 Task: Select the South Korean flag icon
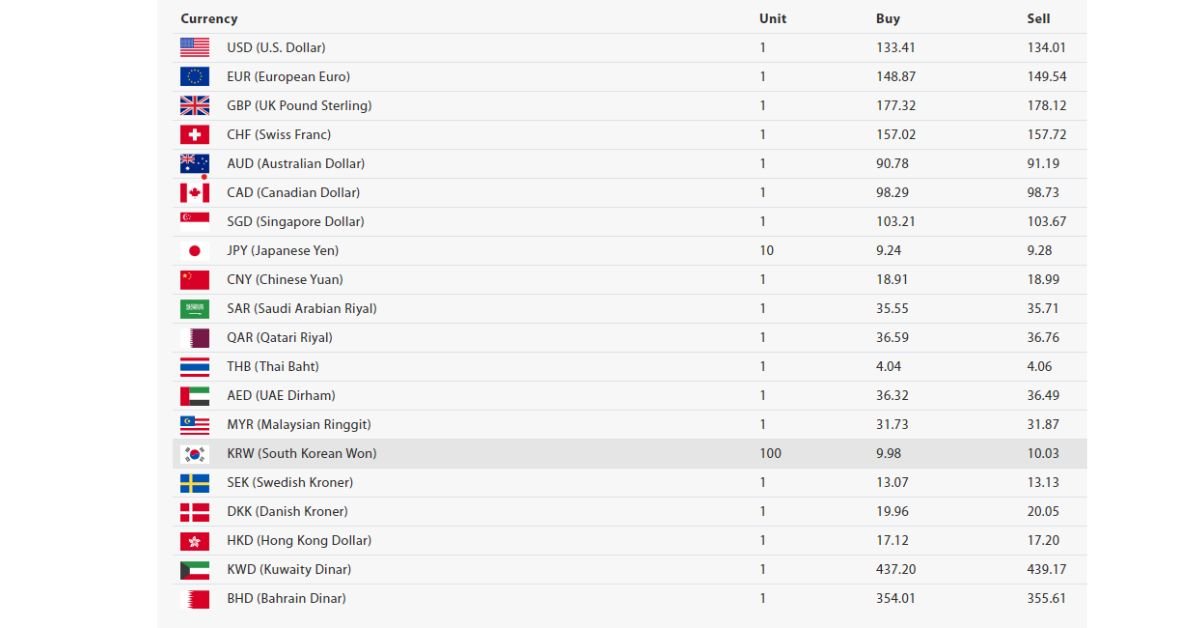[x=195, y=453]
